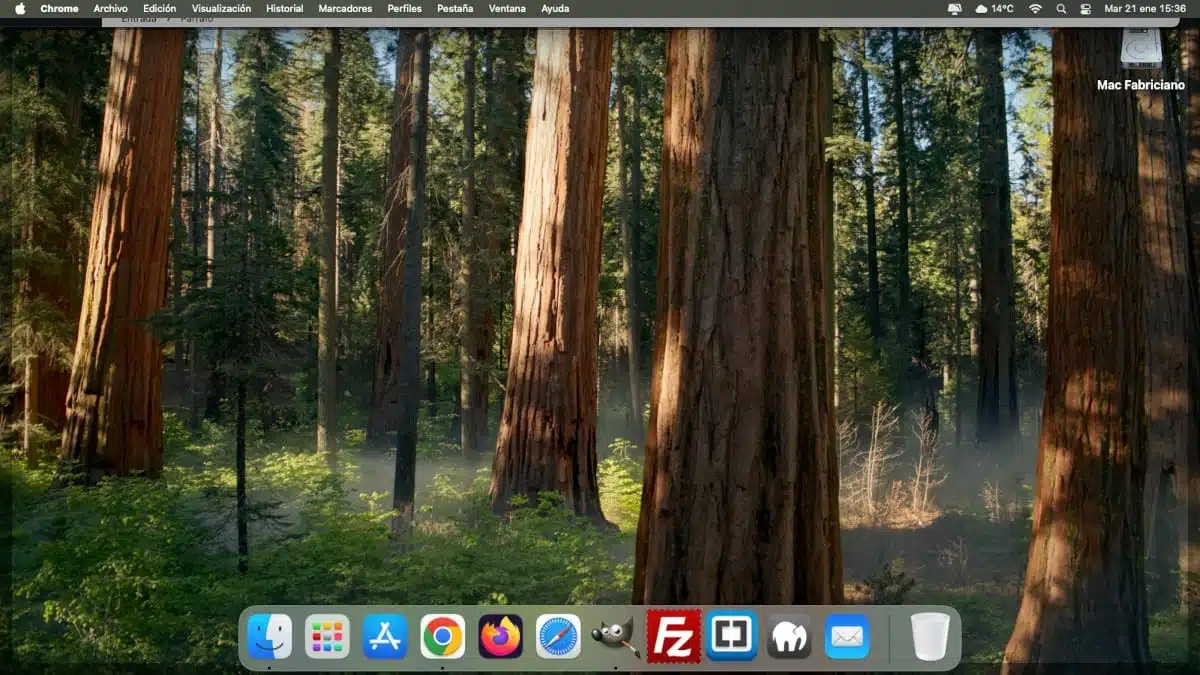
Task: Open the Pestaña menu
Action: 455,8
